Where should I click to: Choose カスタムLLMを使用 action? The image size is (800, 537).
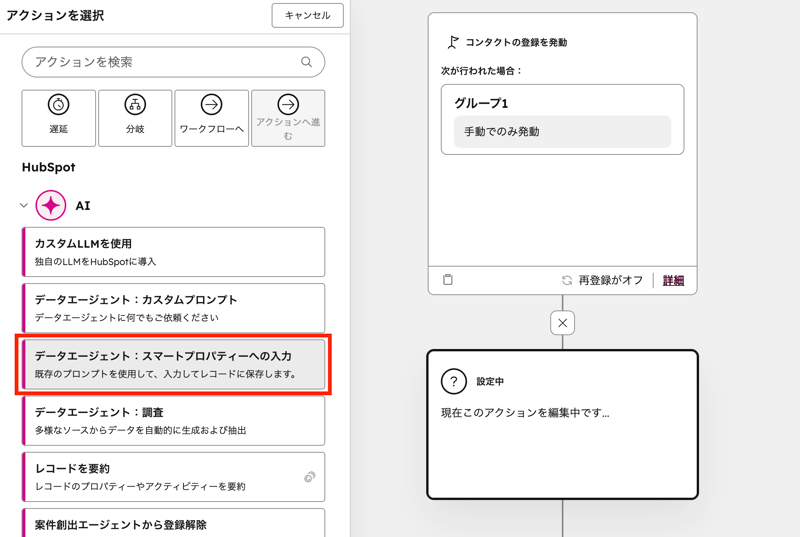pyautogui.click(x=173, y=252)
